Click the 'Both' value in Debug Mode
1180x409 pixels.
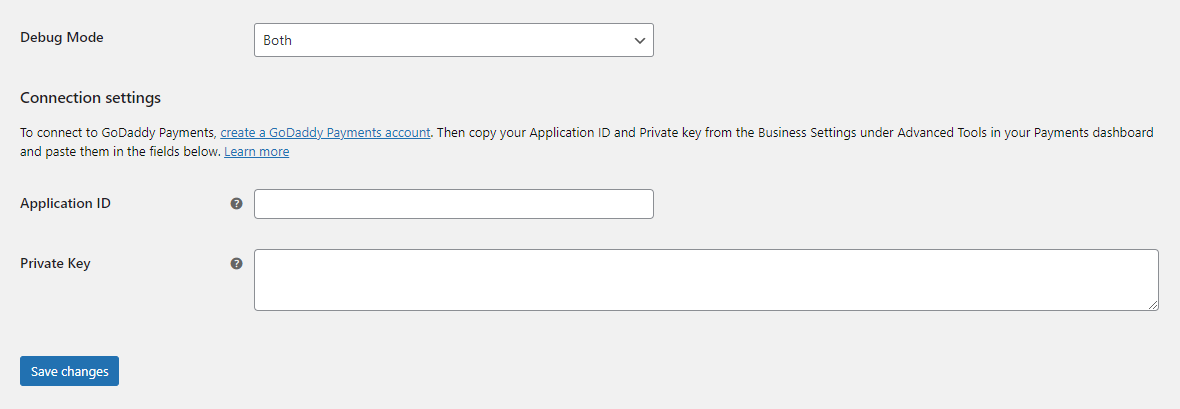(x=278, y=41)
